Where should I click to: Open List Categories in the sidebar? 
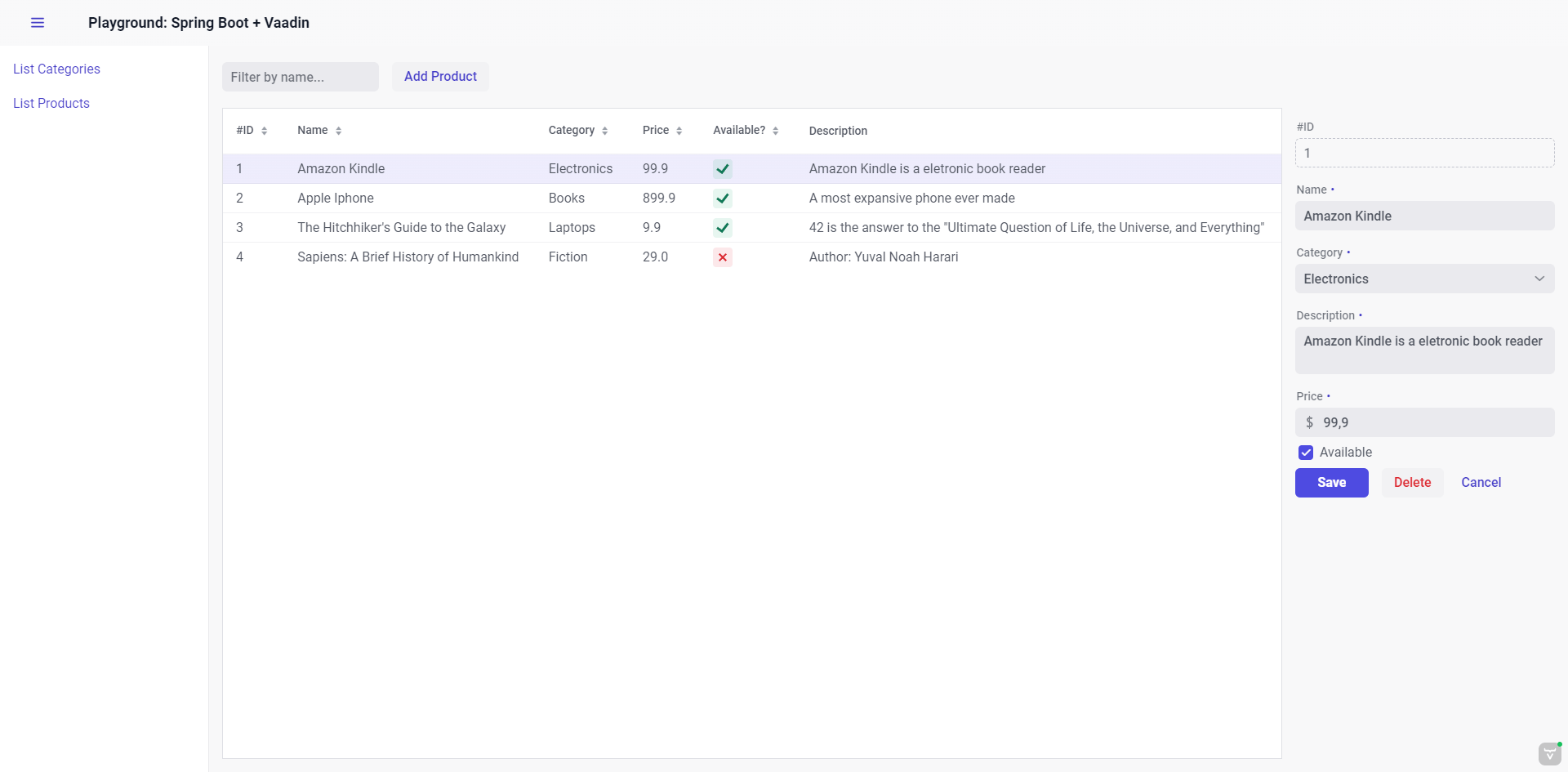(x=56, y=69)
